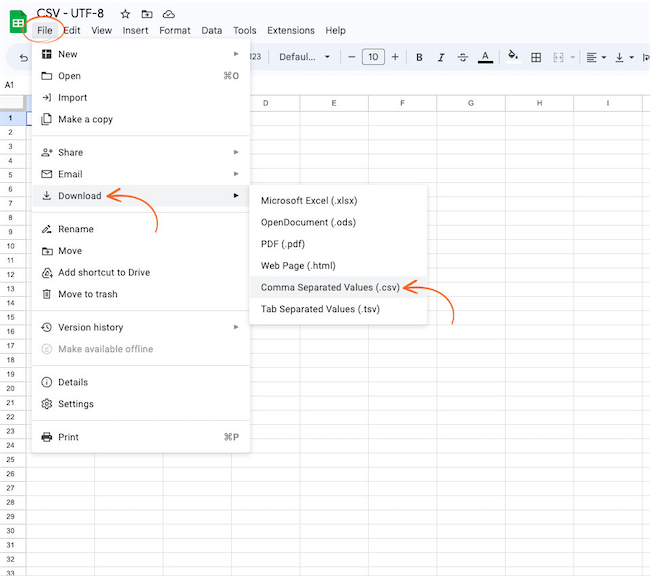The image size is (650, 576).
Task: Expand the New submenu
Action: 141,54
